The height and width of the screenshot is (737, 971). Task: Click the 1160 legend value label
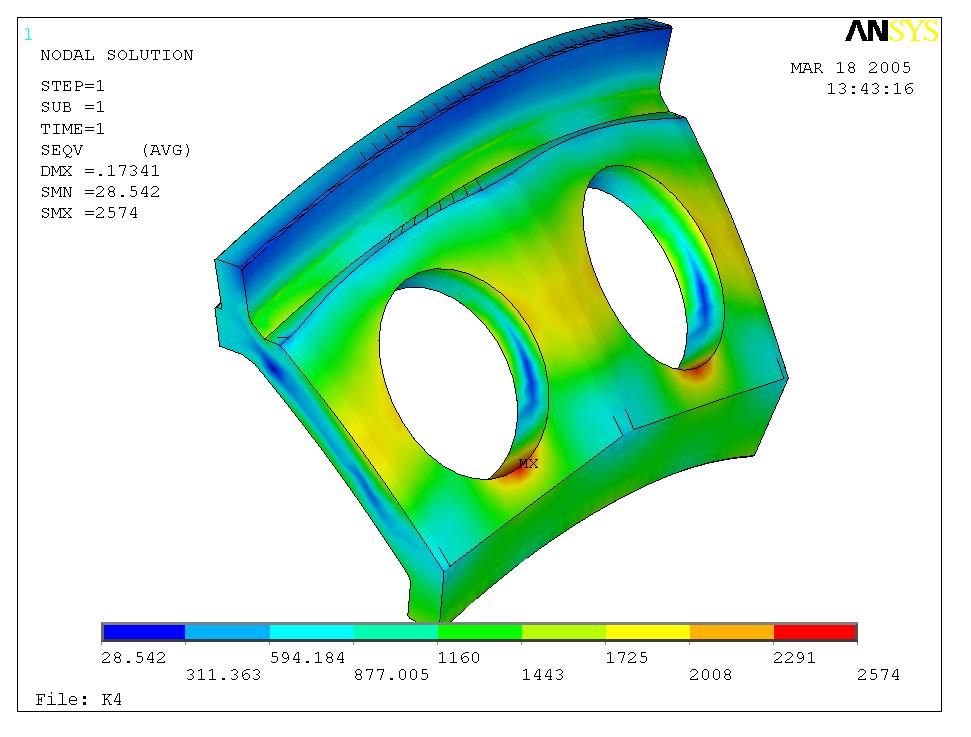tap(459, 658)
